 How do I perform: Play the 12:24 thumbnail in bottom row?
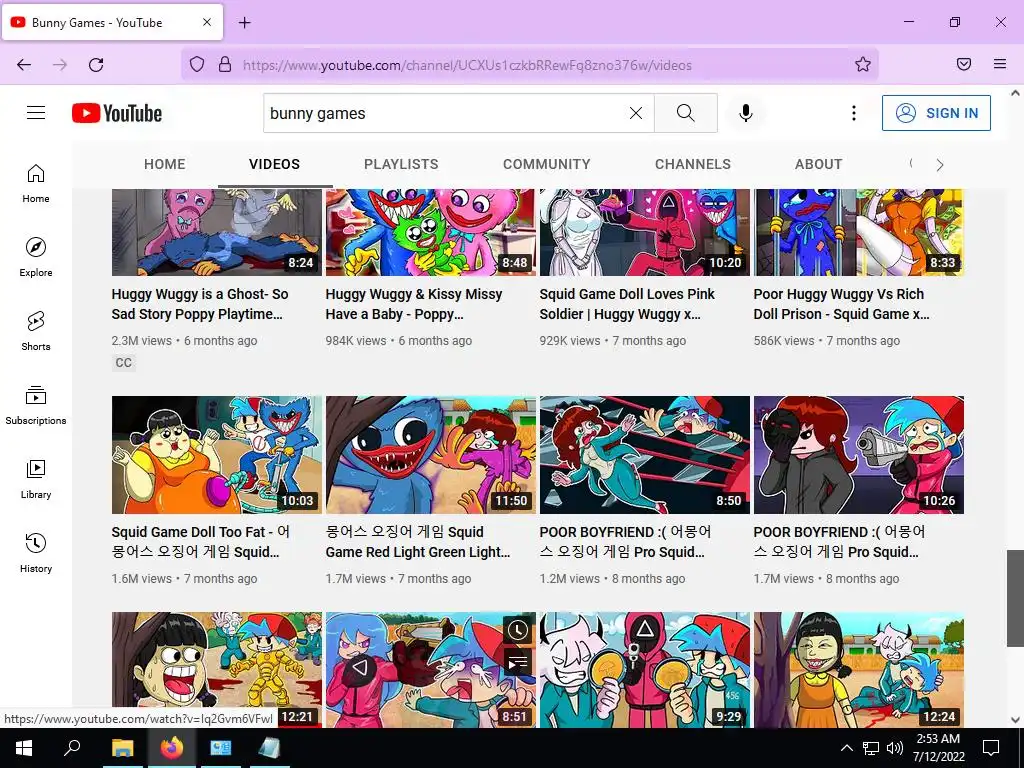859,669
